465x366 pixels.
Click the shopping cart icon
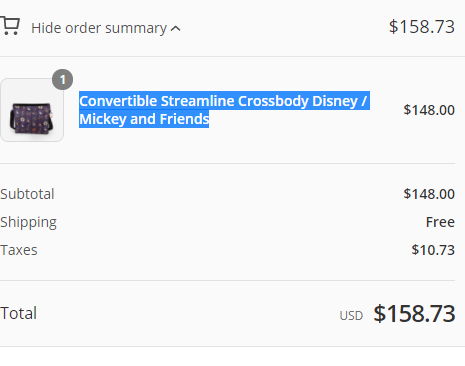[x=10, y=26]
